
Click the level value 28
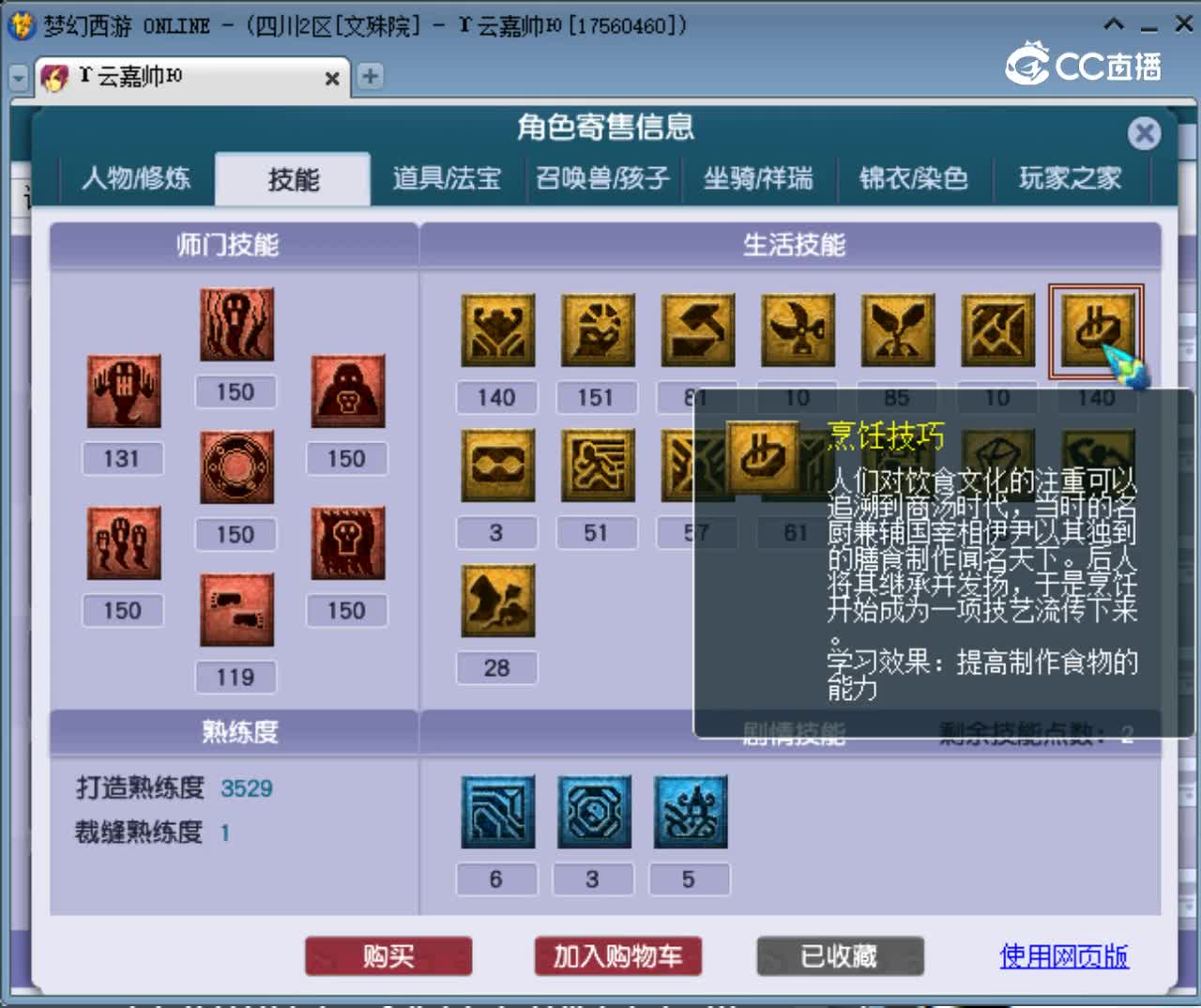tap(496, 668)
